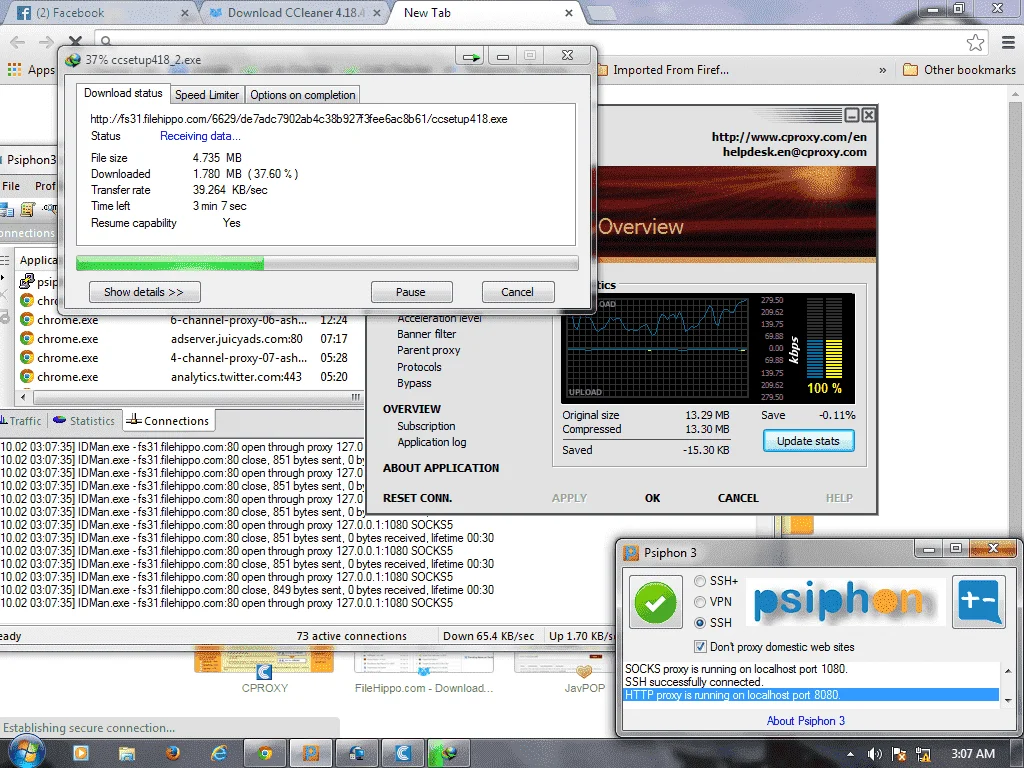Click ABOUT APPLICATION in CProxy

pyautogui.click(x=441, y=468)
